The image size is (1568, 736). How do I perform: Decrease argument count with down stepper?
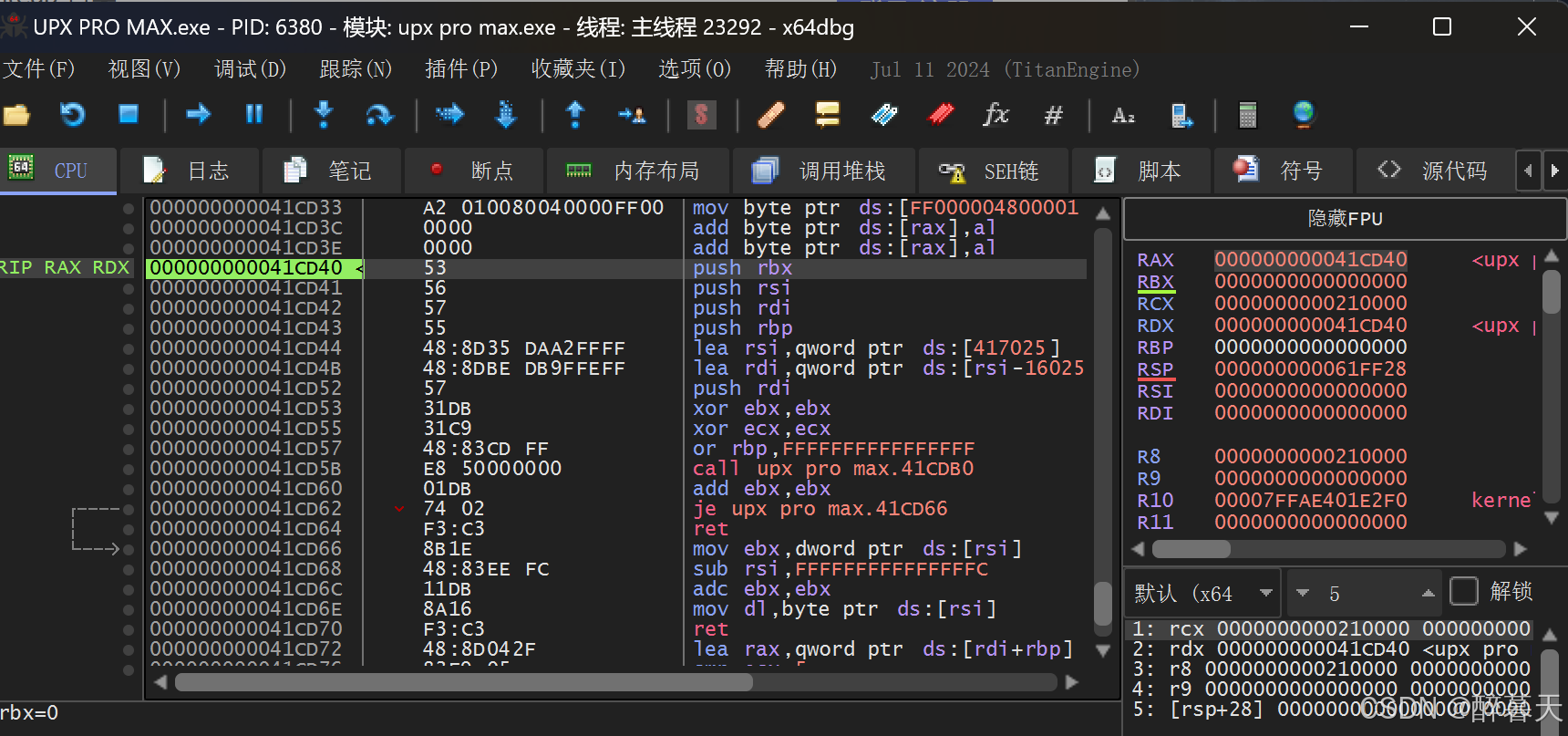pos(1303,594)
